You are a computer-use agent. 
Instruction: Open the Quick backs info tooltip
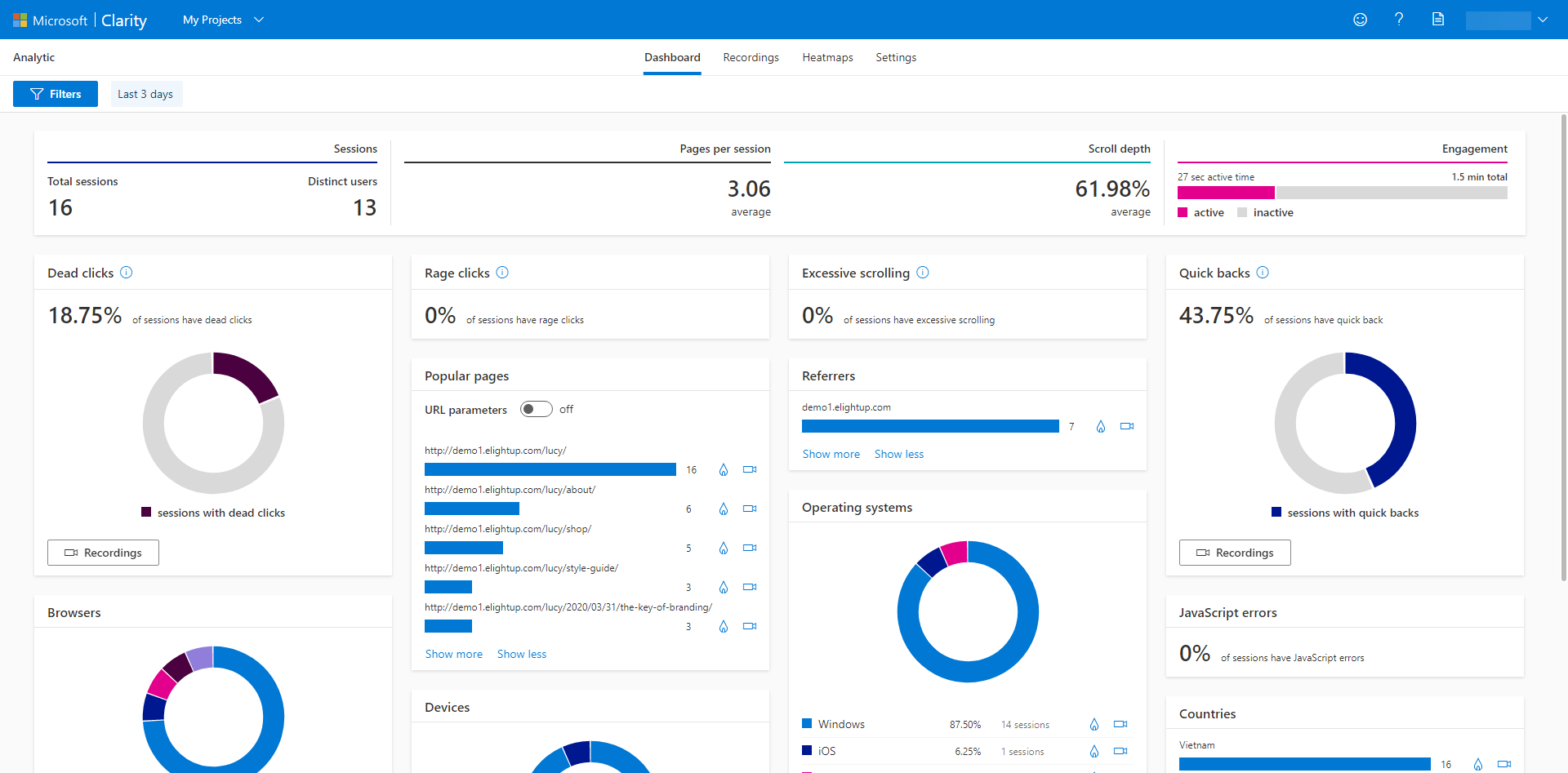tap(1263, 273)
